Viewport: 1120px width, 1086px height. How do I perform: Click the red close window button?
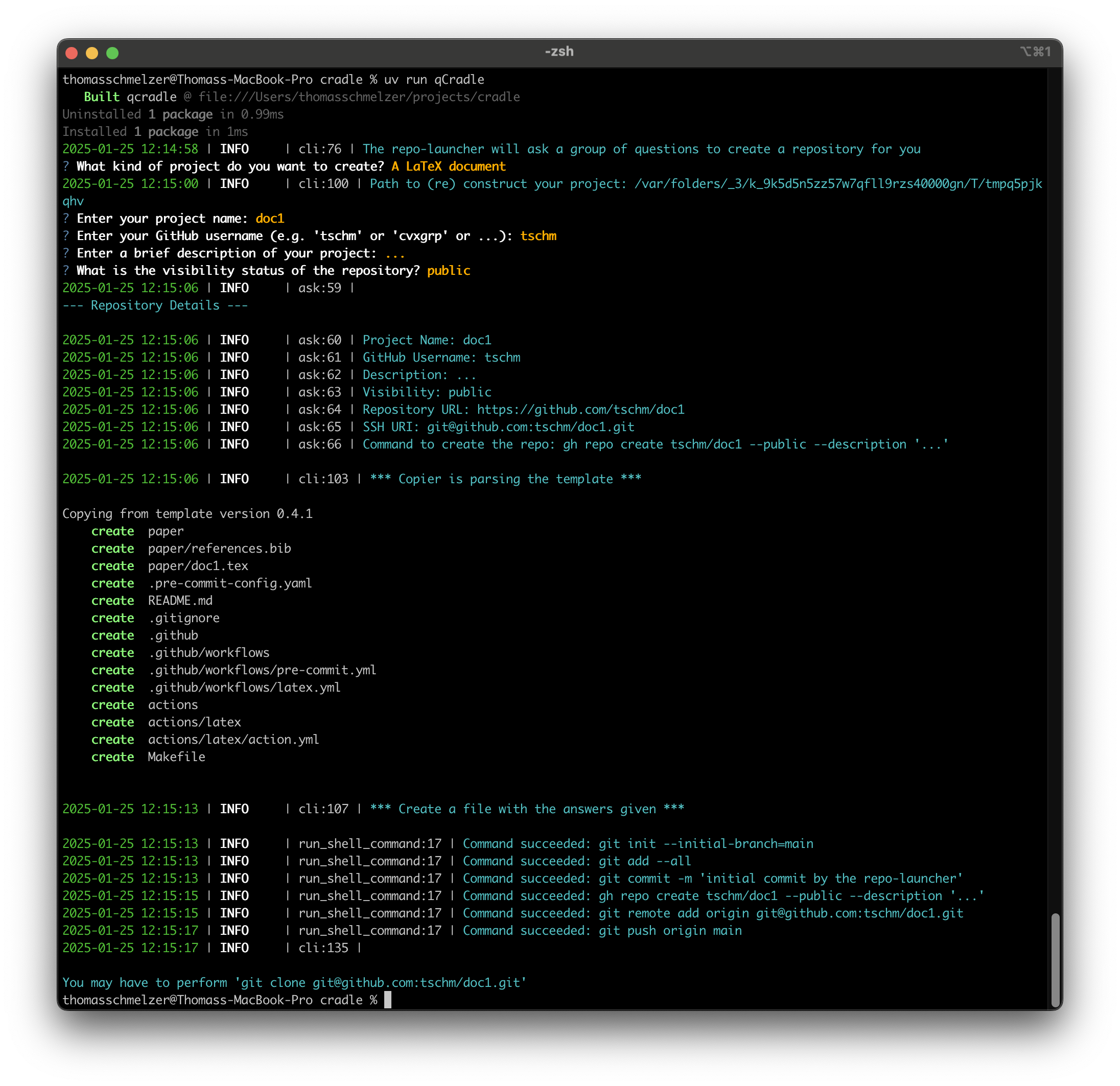tap(72, 53)
